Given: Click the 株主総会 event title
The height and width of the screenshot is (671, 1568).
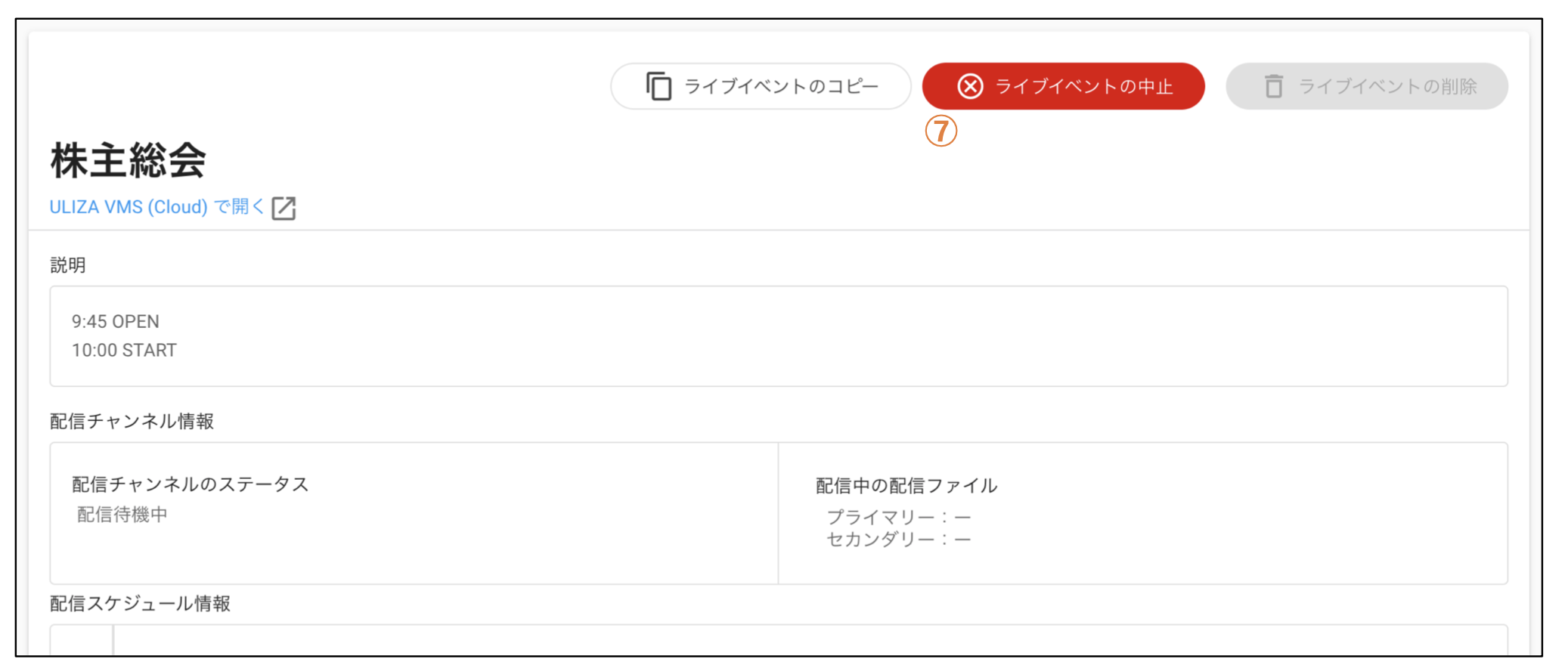Looking at the screenshot, I should click(128, 160).
